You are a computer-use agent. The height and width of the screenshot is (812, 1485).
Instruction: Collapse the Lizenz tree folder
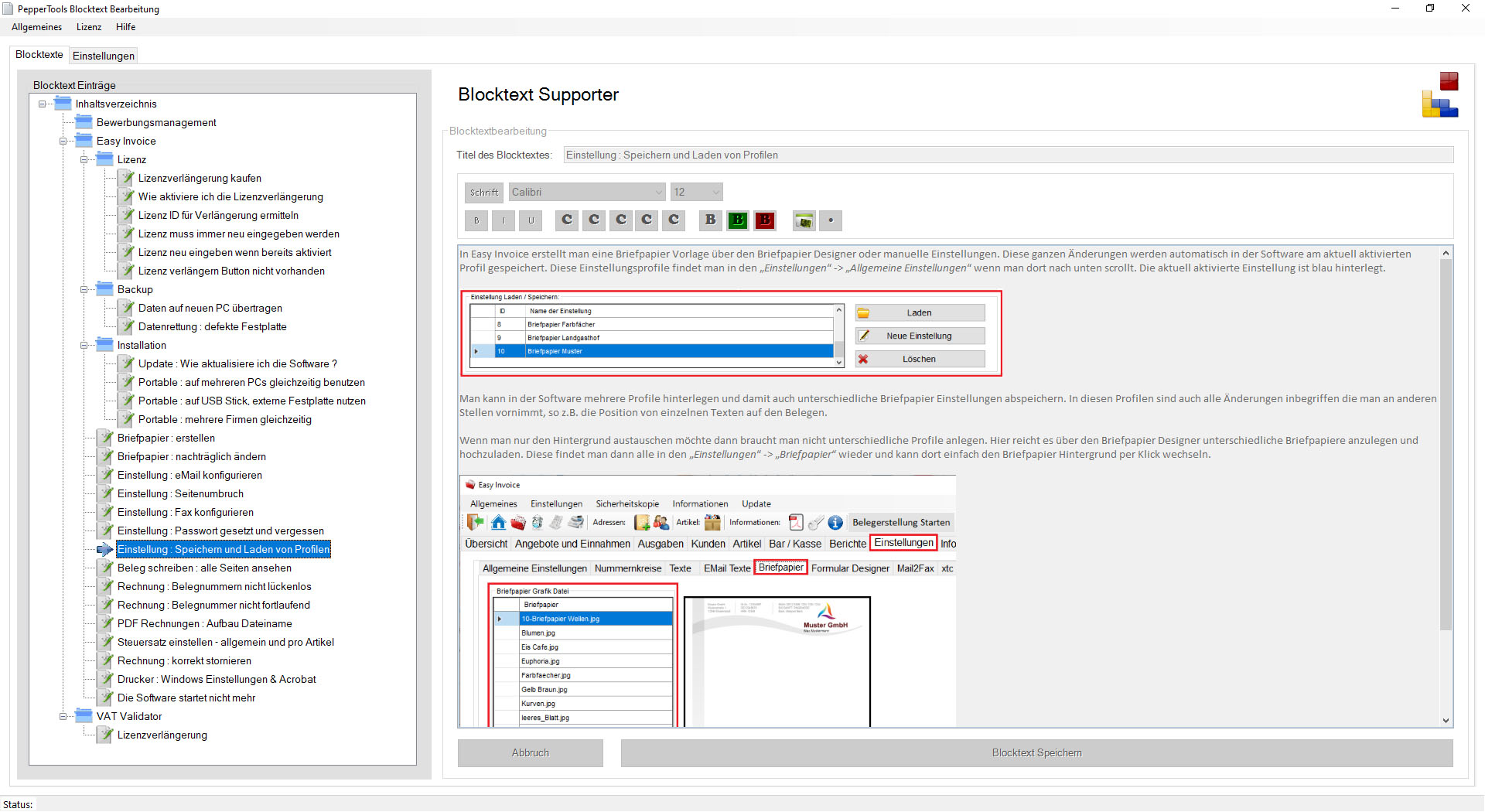(84, 160)
